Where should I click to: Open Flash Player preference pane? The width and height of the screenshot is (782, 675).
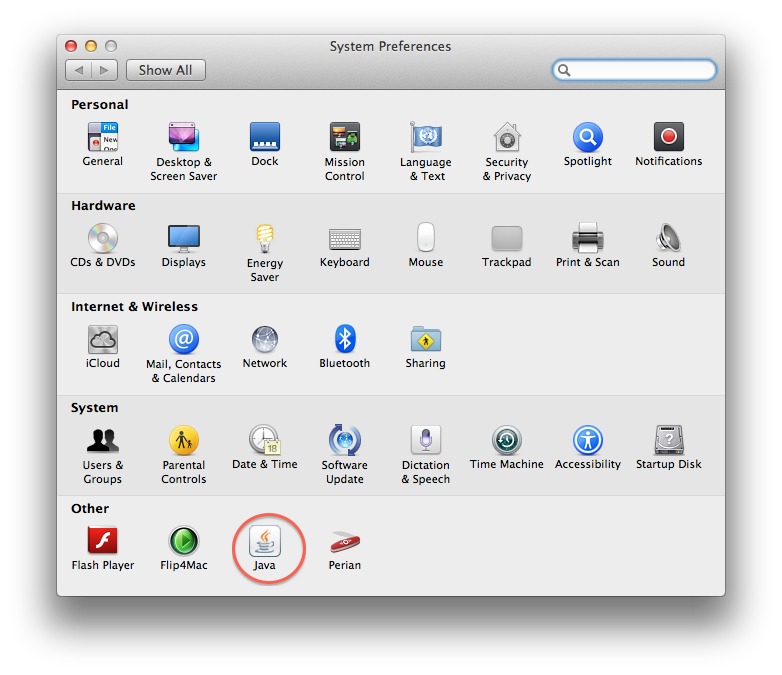pyautogui.click(x=103, y=541)
